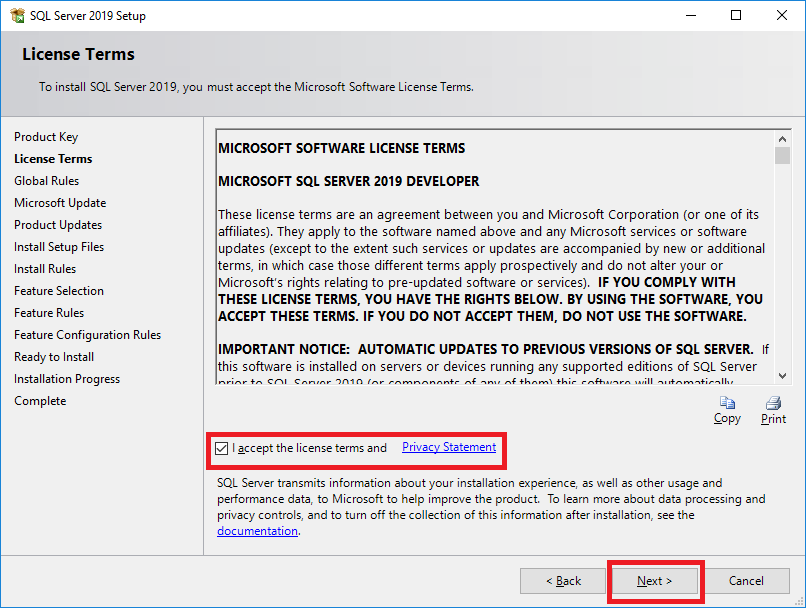This screenshot has width=806, height=608.
Task: Select Installation Progress step
Action: click(x=67, y=379)
